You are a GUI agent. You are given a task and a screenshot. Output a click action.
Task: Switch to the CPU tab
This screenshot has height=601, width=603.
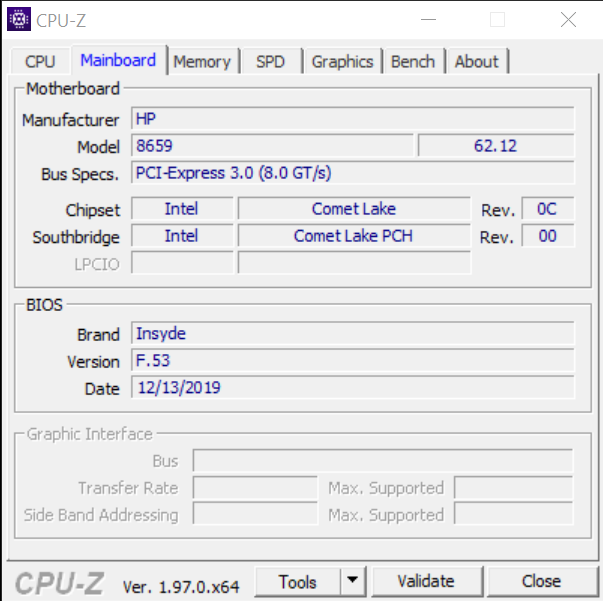(40, 62)
